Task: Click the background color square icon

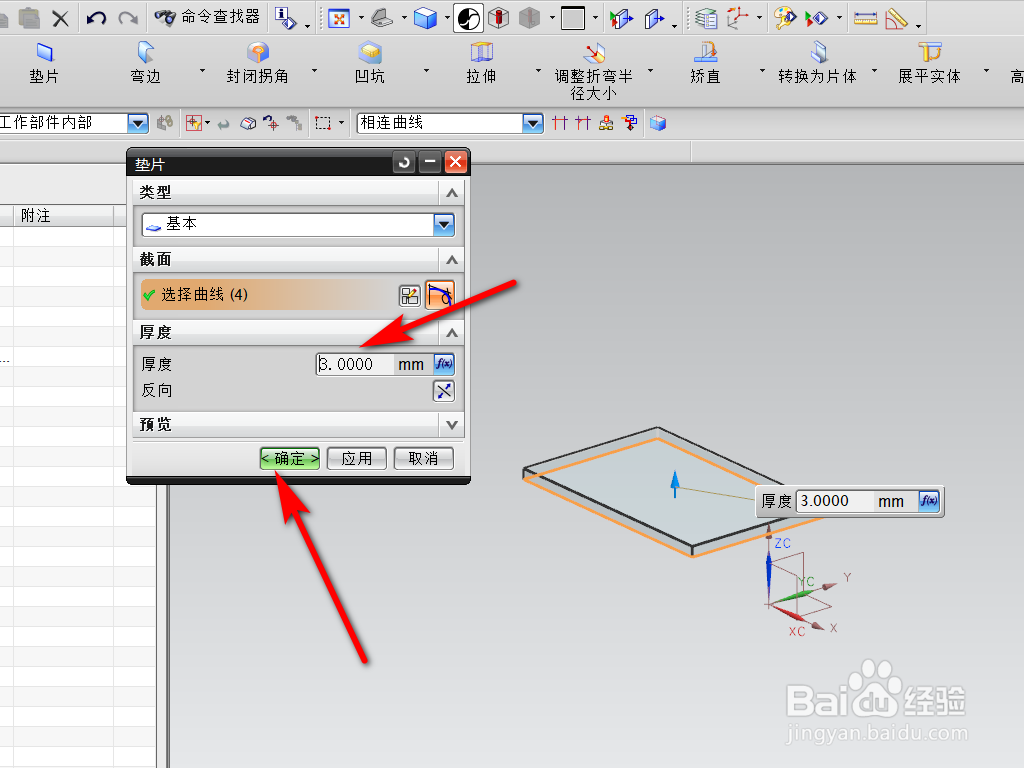Action: (573, 18)
